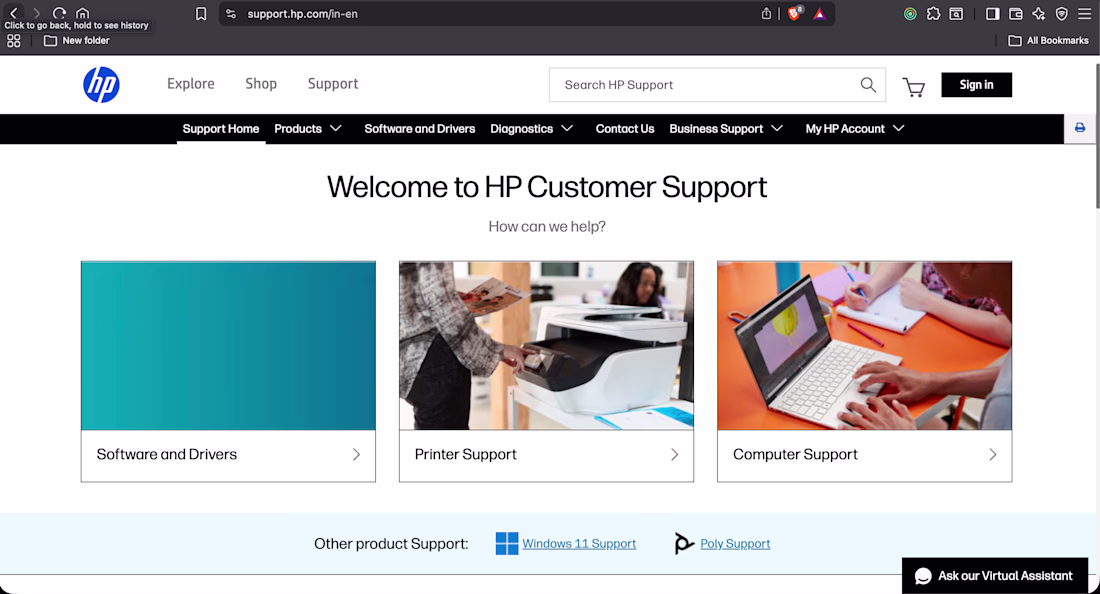Open the shopping cart
This screenshot has width=1100, height=594.
pyautogui.click(x=913, y=87)
